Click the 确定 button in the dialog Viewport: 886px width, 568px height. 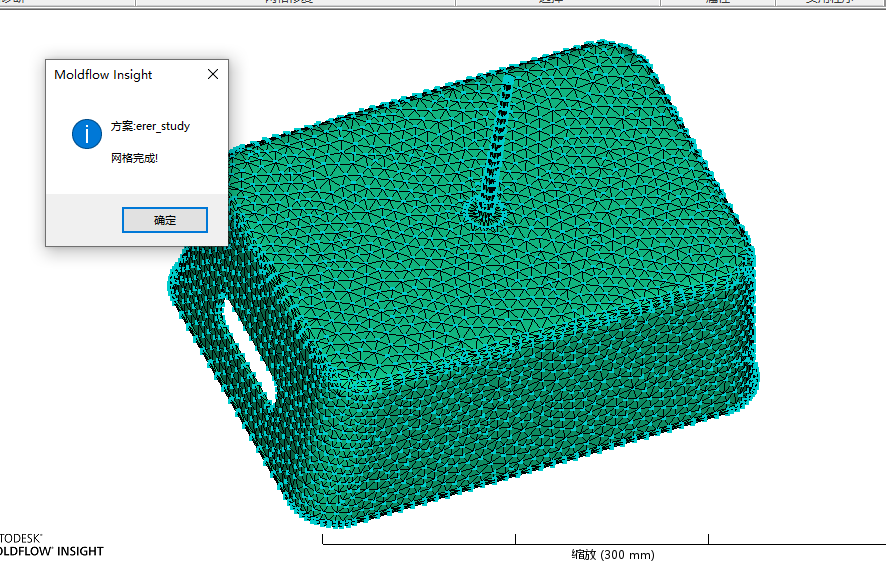165,220
